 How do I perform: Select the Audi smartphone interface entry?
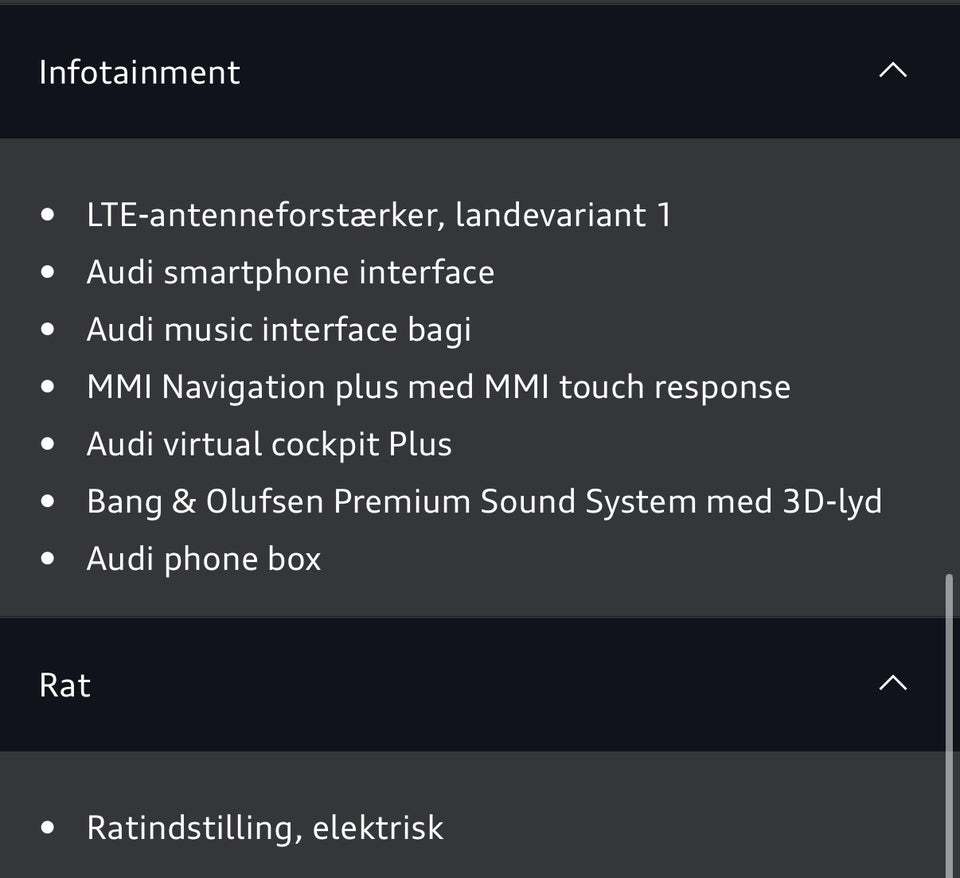[290, 271]
